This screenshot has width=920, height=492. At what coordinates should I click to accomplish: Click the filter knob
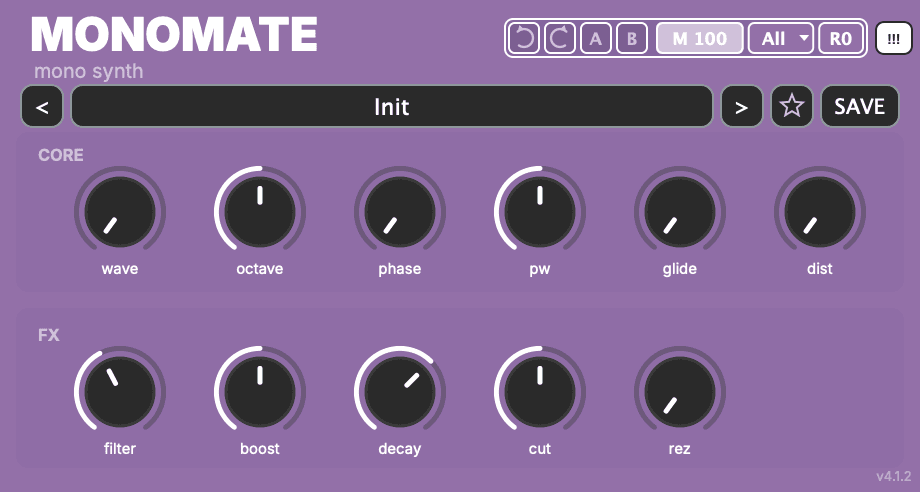click(120, 392)
